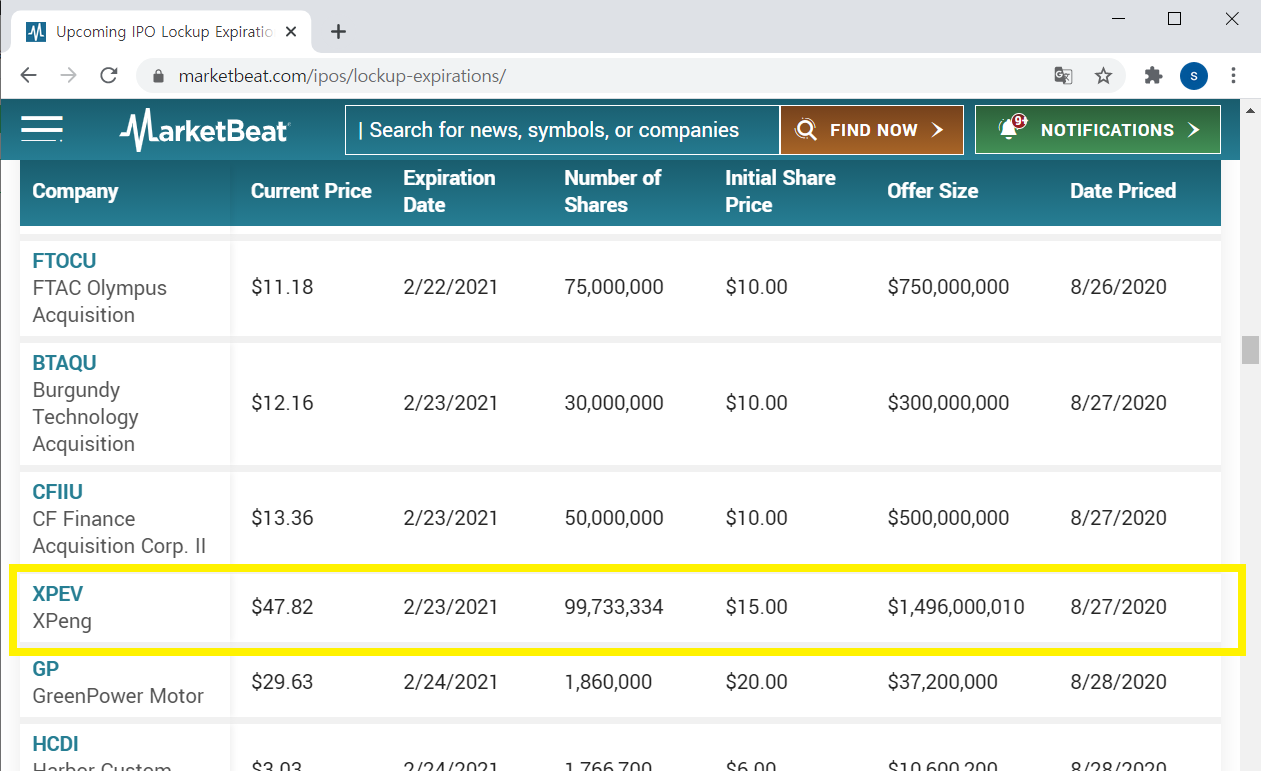Click the search news, symbols field
The height and width of the screenshot is (772, 1261).
click(562, 130)
